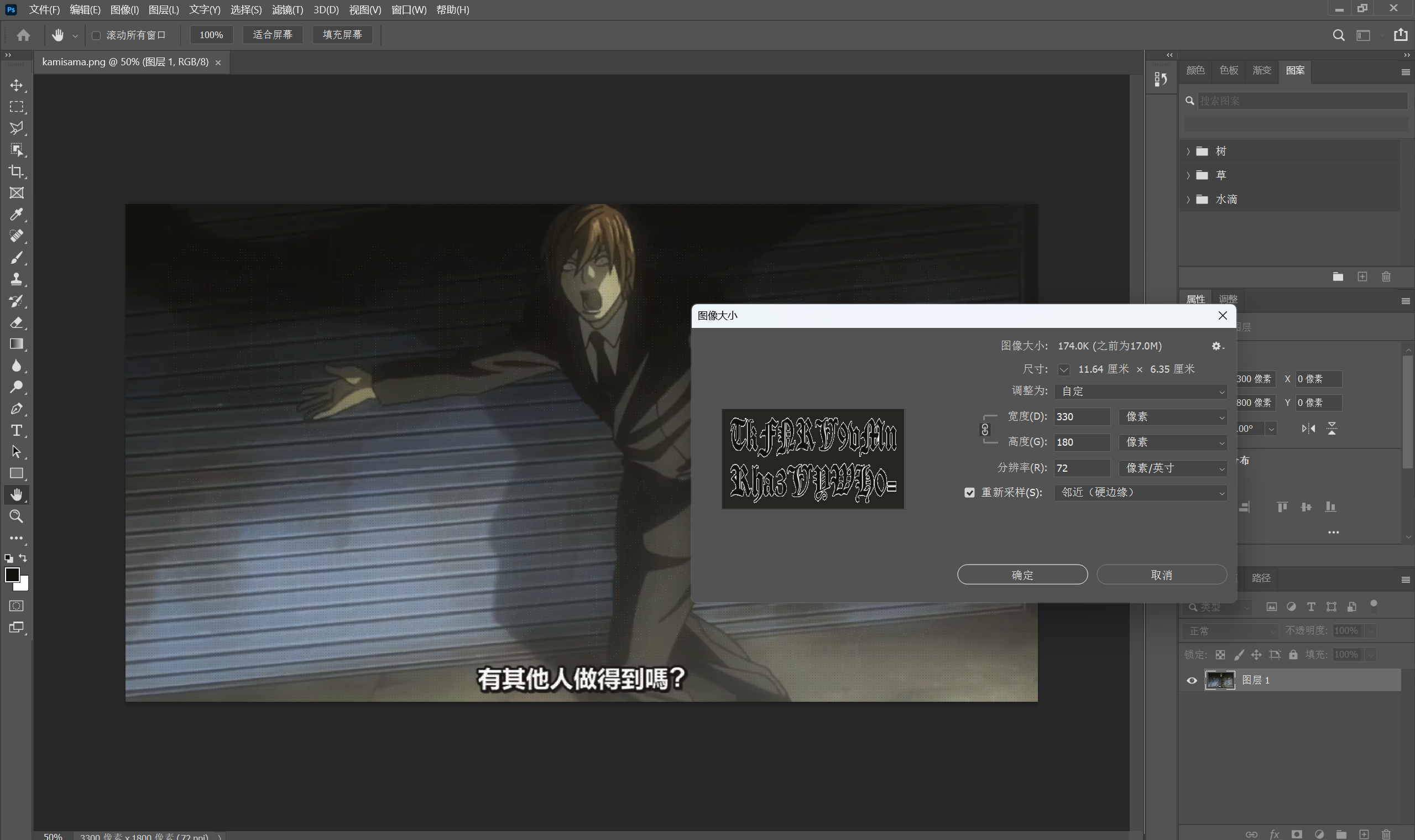Switch to the Adjustments tab
This screenshot has width=1415, height=840.
coord(1228,299)
